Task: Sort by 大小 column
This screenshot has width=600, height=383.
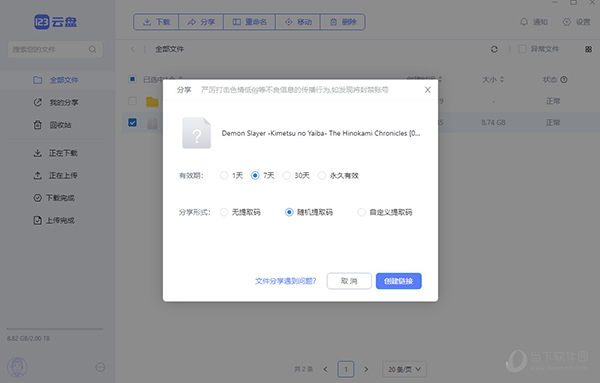Action: pyautogui.click(x=493, y=80)
